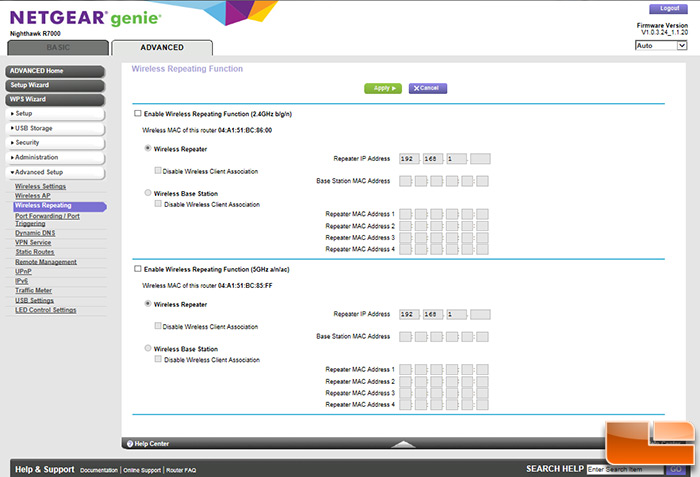Select Wireless Repeating in sidebar
700x477 pixels.
click(x=60, y=206)
